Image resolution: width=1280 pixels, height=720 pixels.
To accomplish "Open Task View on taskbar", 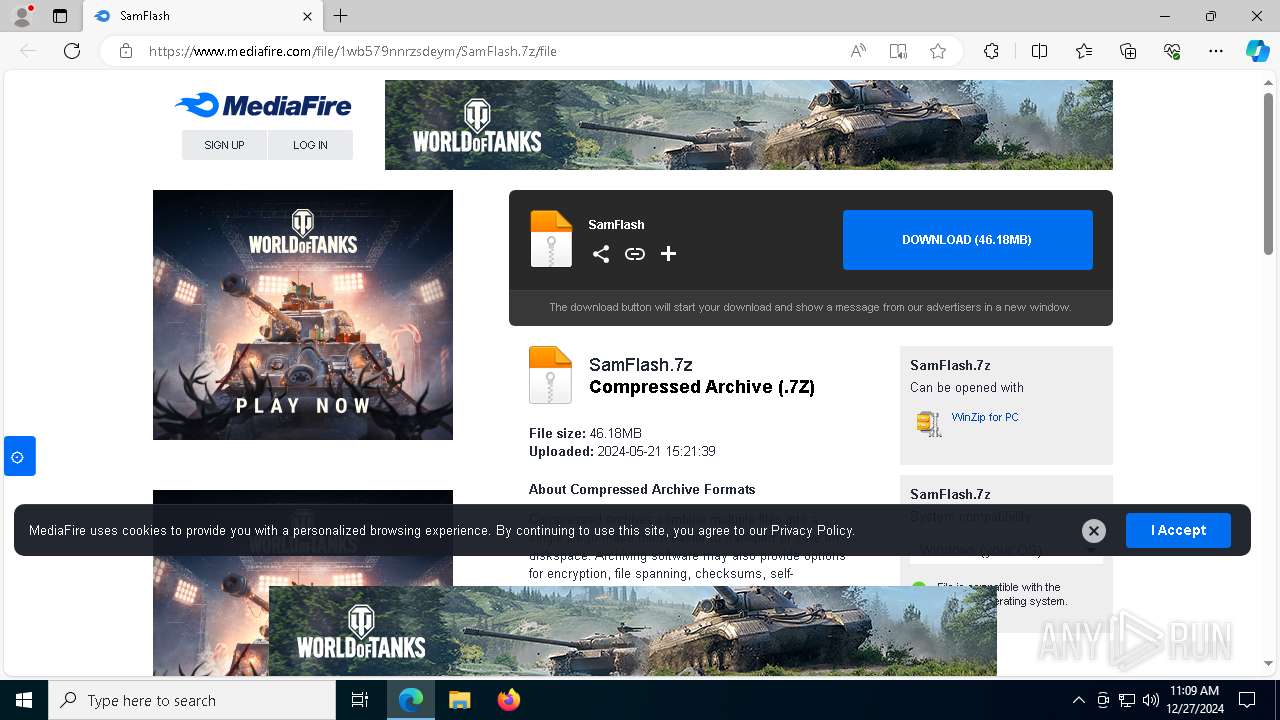I will pos(360,700).
